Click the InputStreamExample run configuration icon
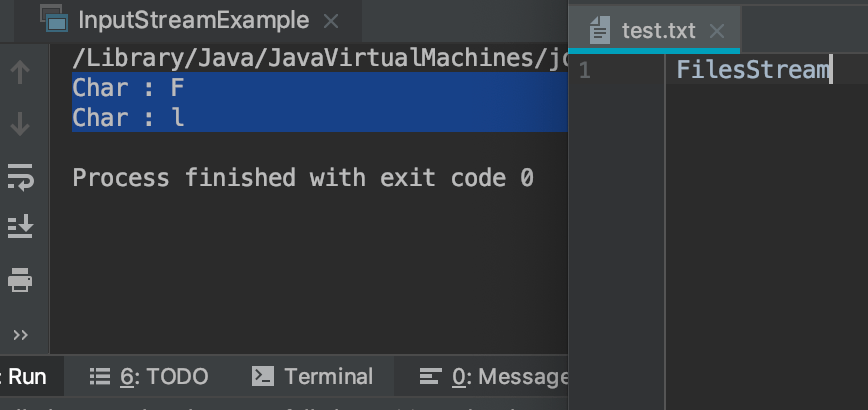Image resolution: width=868 pixels, height=410 pixels. coord(54,18)
